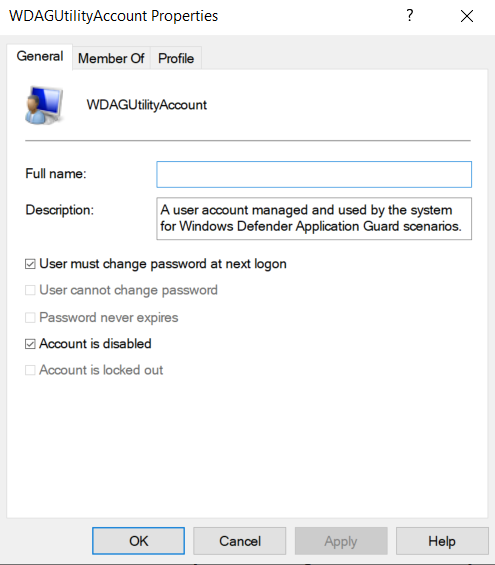Click the 'Description:' label
Screen dimensions: 495x565
click(x=59, y=210)
